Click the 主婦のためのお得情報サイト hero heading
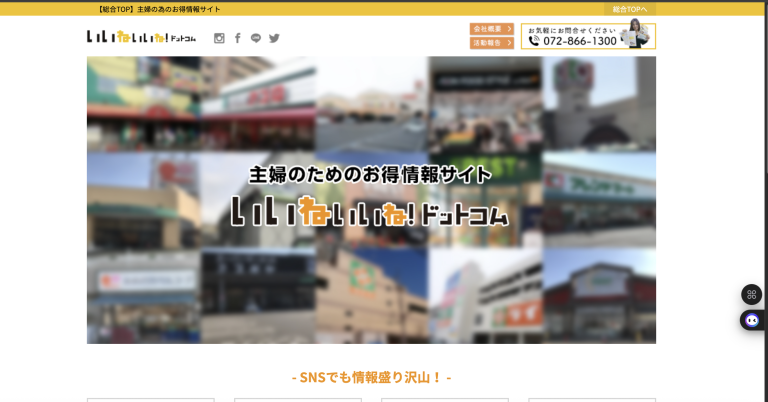768x402 pixels. (x=370, y=174)
